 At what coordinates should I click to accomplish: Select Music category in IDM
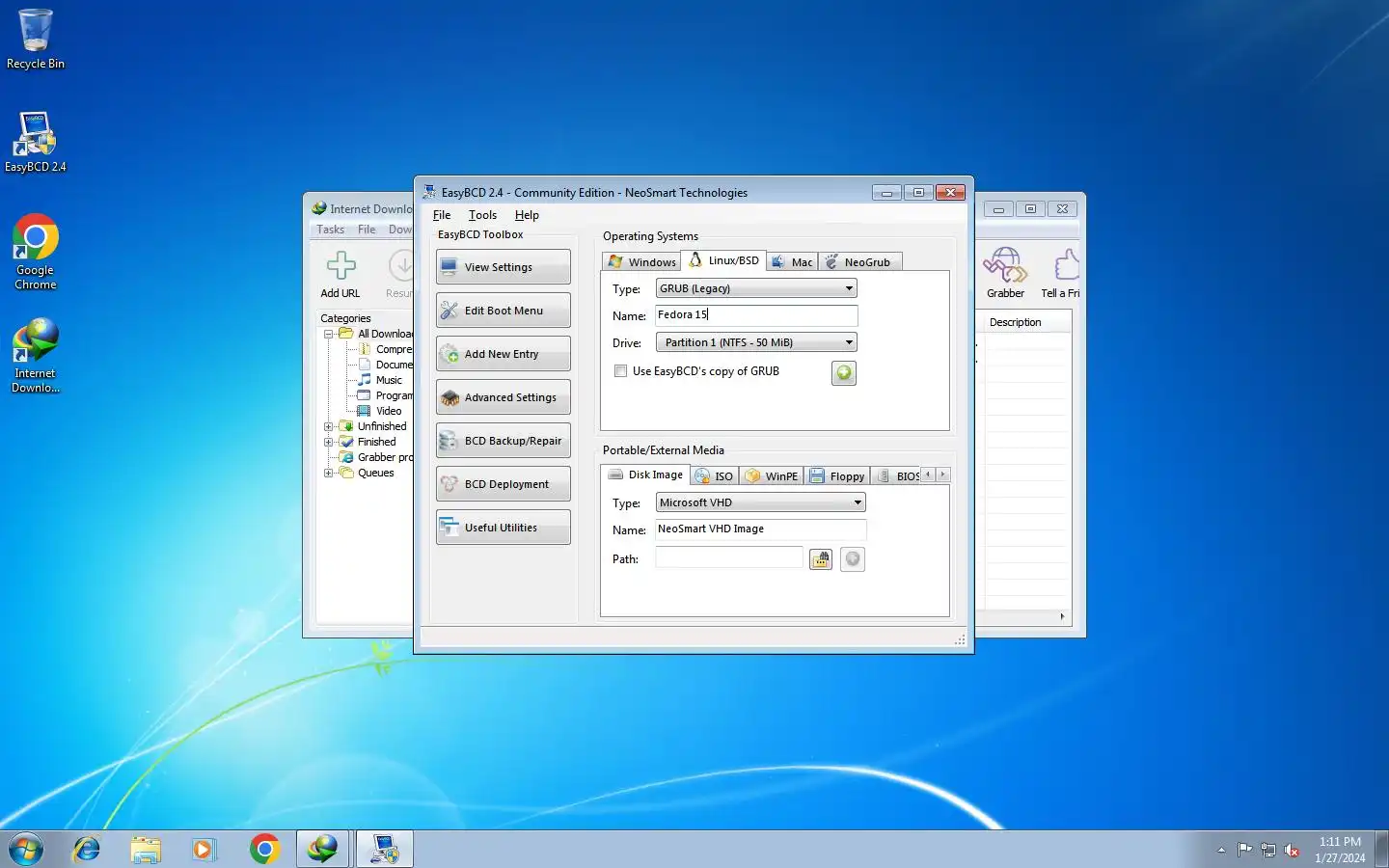click(389, 380)
